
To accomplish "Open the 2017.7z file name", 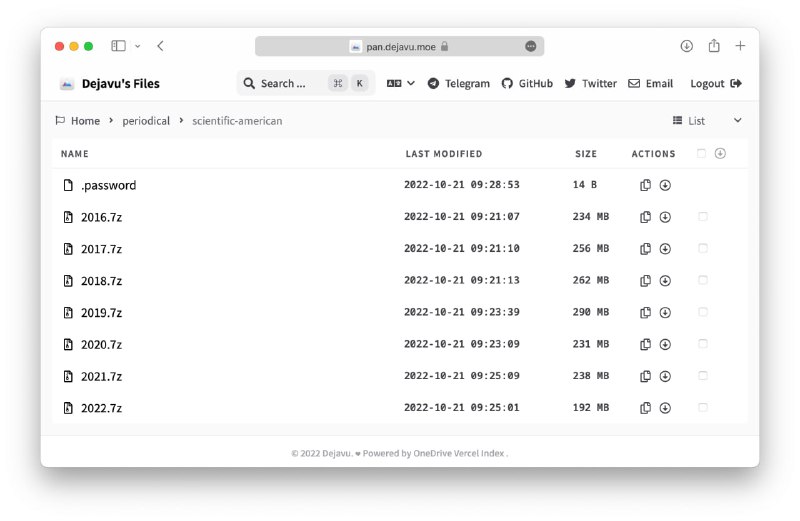I will click(x=102, y=249).
